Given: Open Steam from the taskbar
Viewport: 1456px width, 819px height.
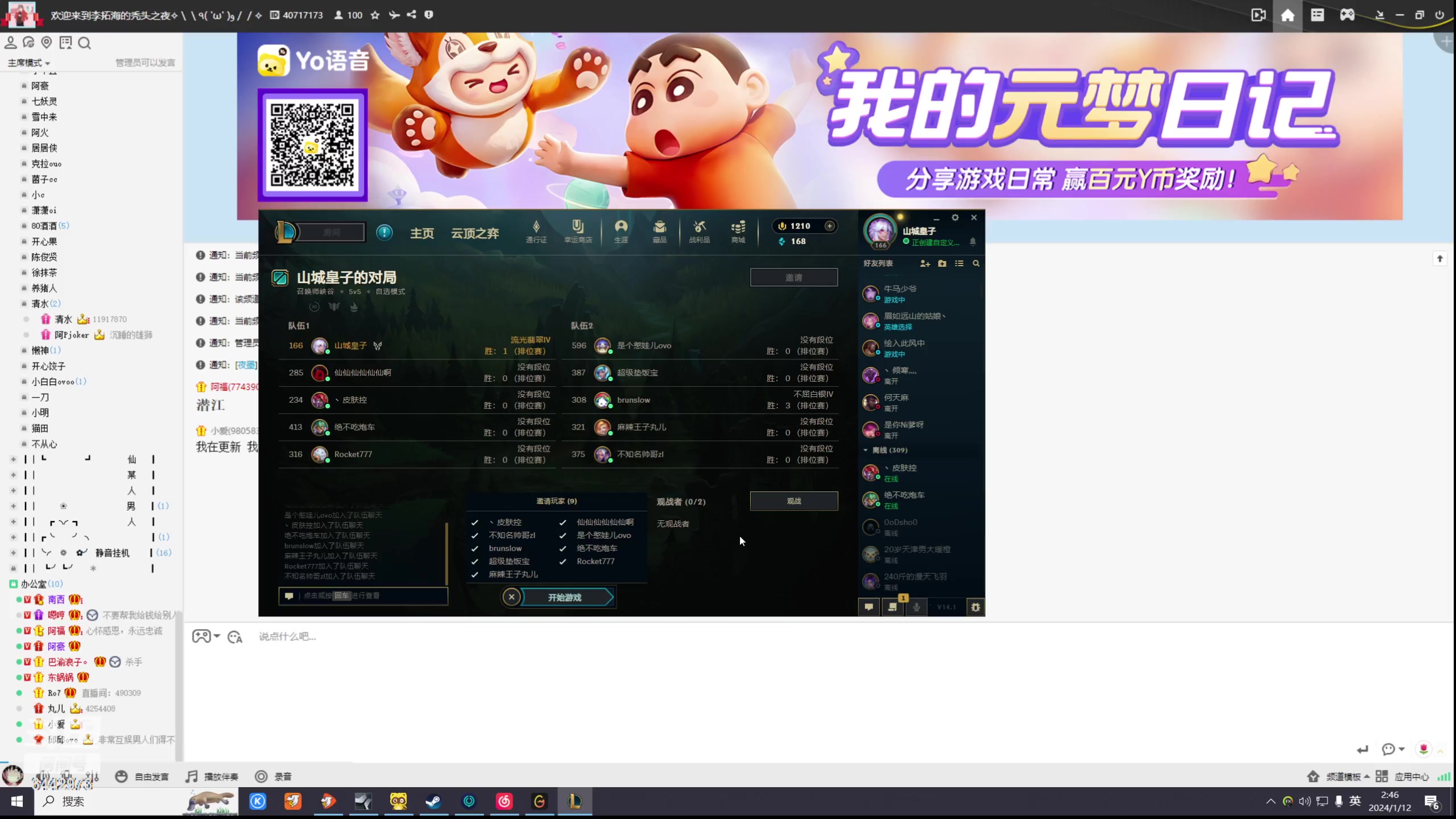Looking at the screenshot, I should point(433,801).
